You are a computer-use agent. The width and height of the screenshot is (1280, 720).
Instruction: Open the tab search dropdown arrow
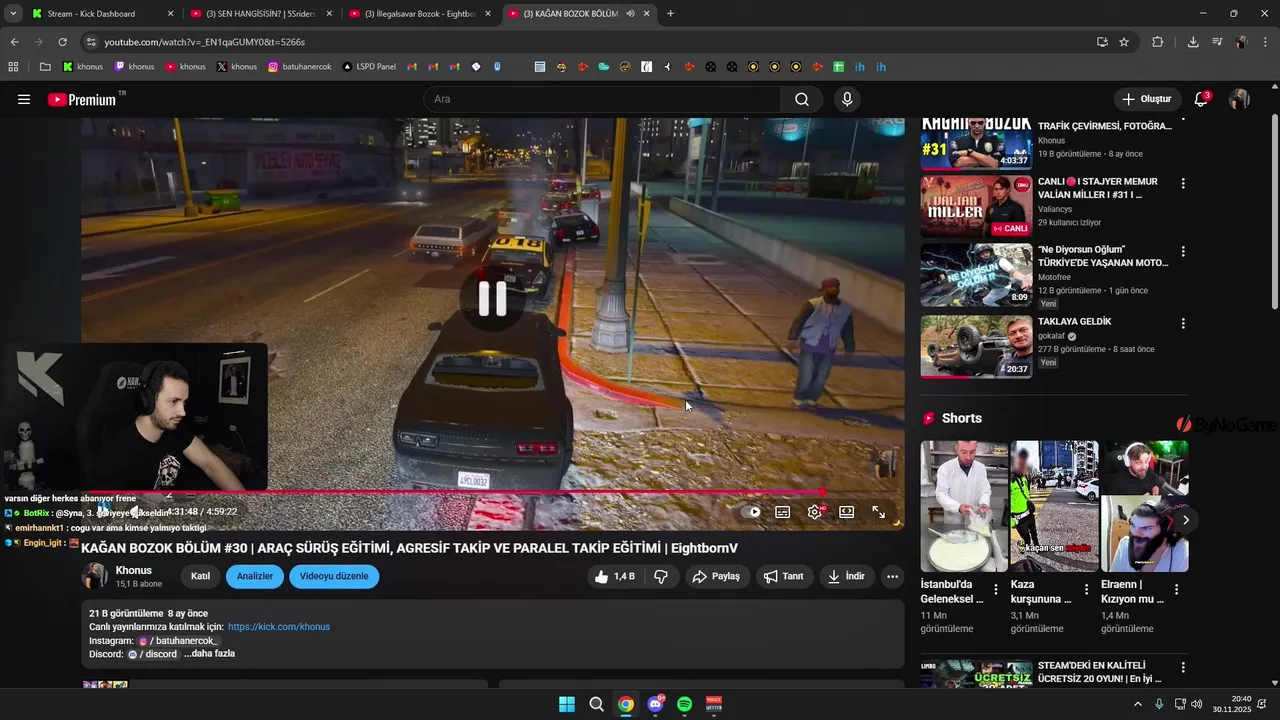tap(13, 13)
